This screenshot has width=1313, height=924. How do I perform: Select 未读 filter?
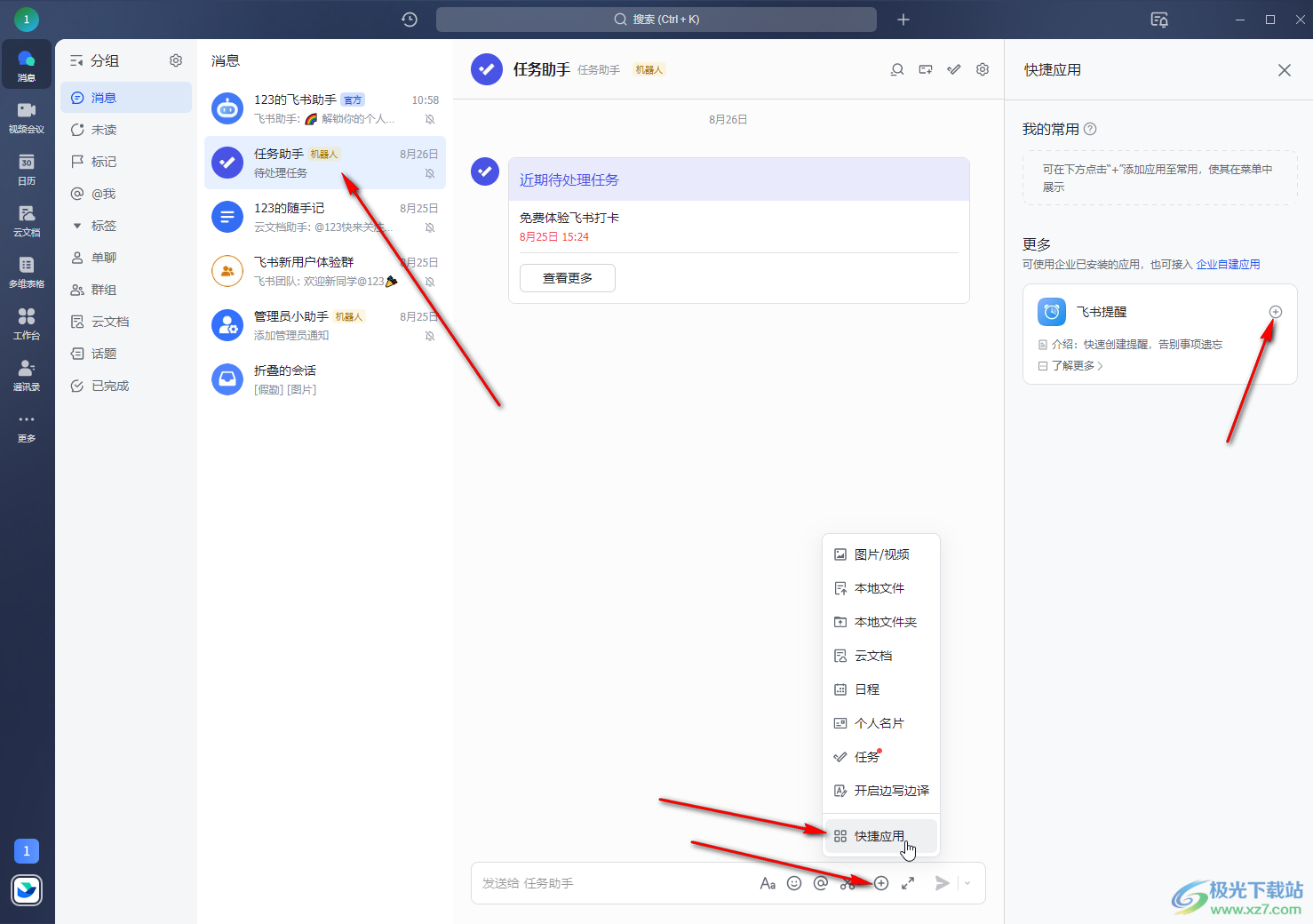pyautogui.click(x=126, y=130)
